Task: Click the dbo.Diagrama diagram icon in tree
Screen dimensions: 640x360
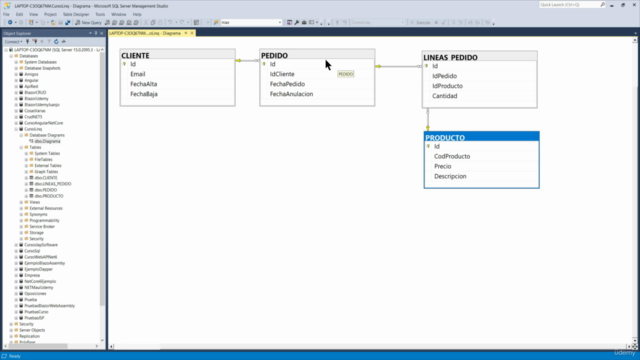Action: pyautogui.click(x=31, y=141)
